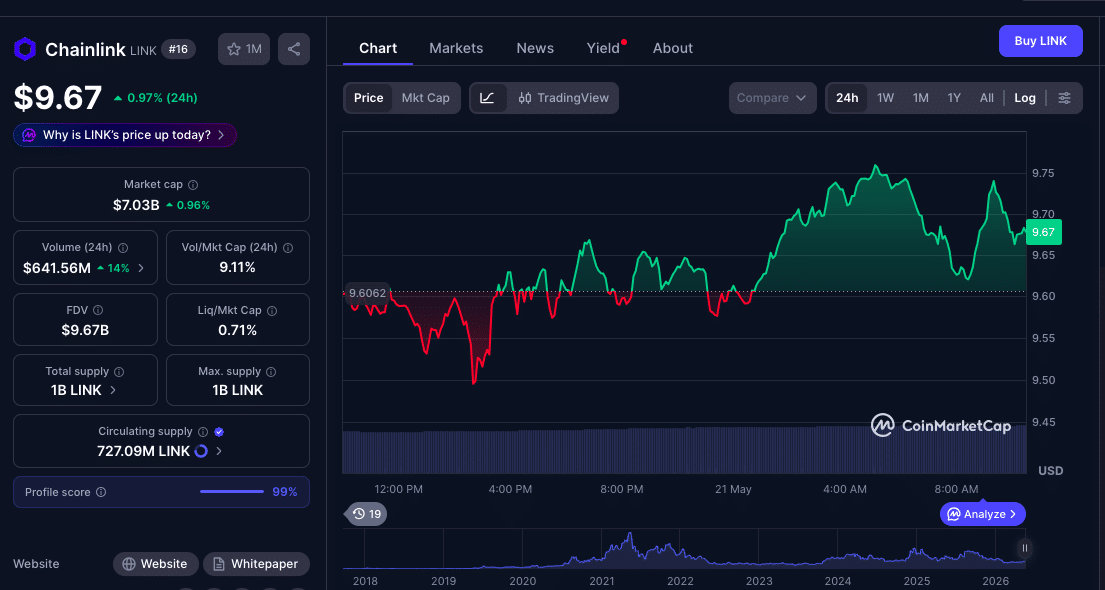Screen dimensions: 1105x590
Task: Click the #16 rank badge
Action: tap(178, 49)
